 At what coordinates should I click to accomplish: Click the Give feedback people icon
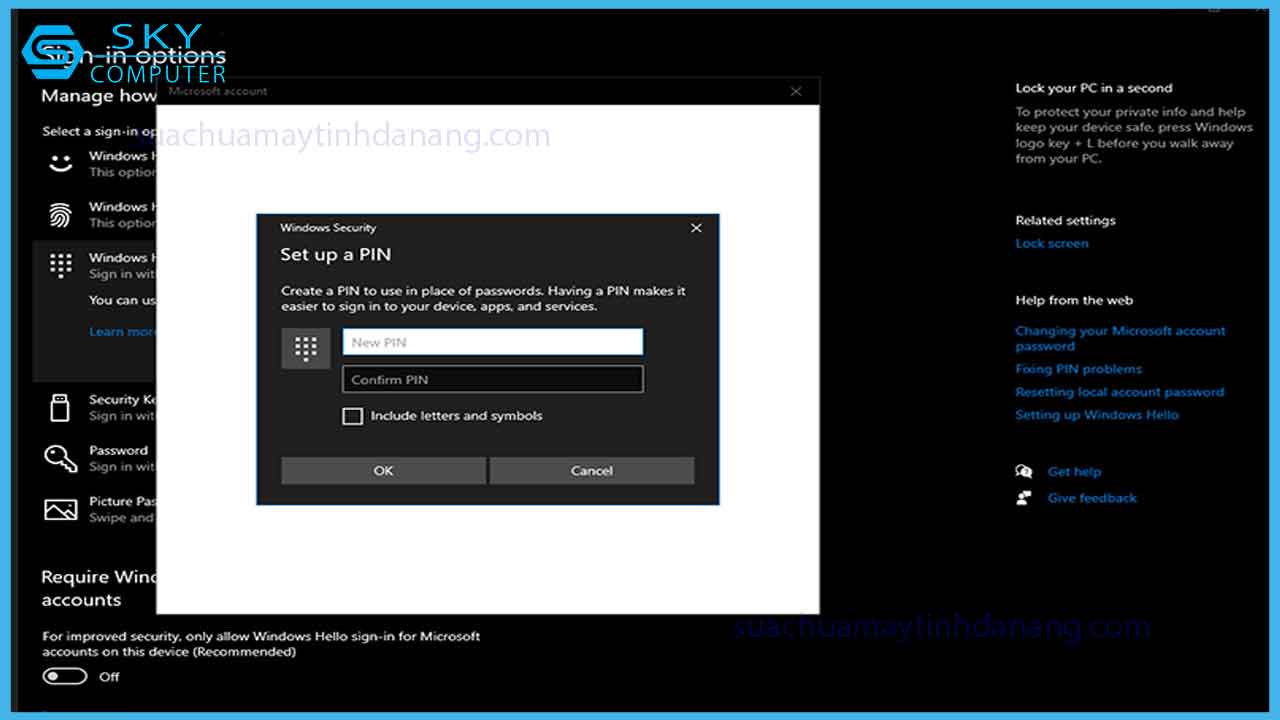tap(1024, 497)
